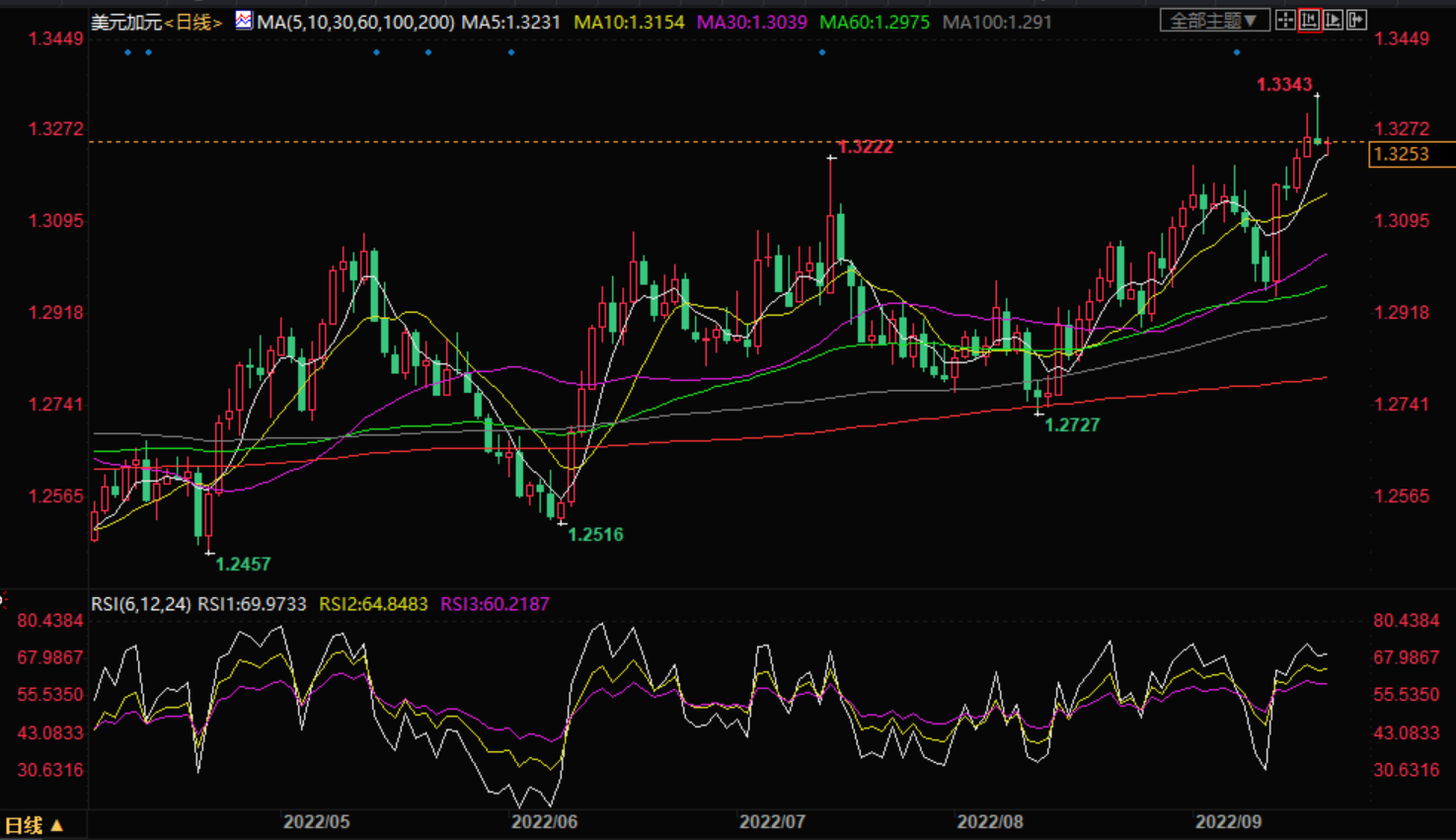Click the RSI(6,12,24) indicator label

tap(141, 604)
